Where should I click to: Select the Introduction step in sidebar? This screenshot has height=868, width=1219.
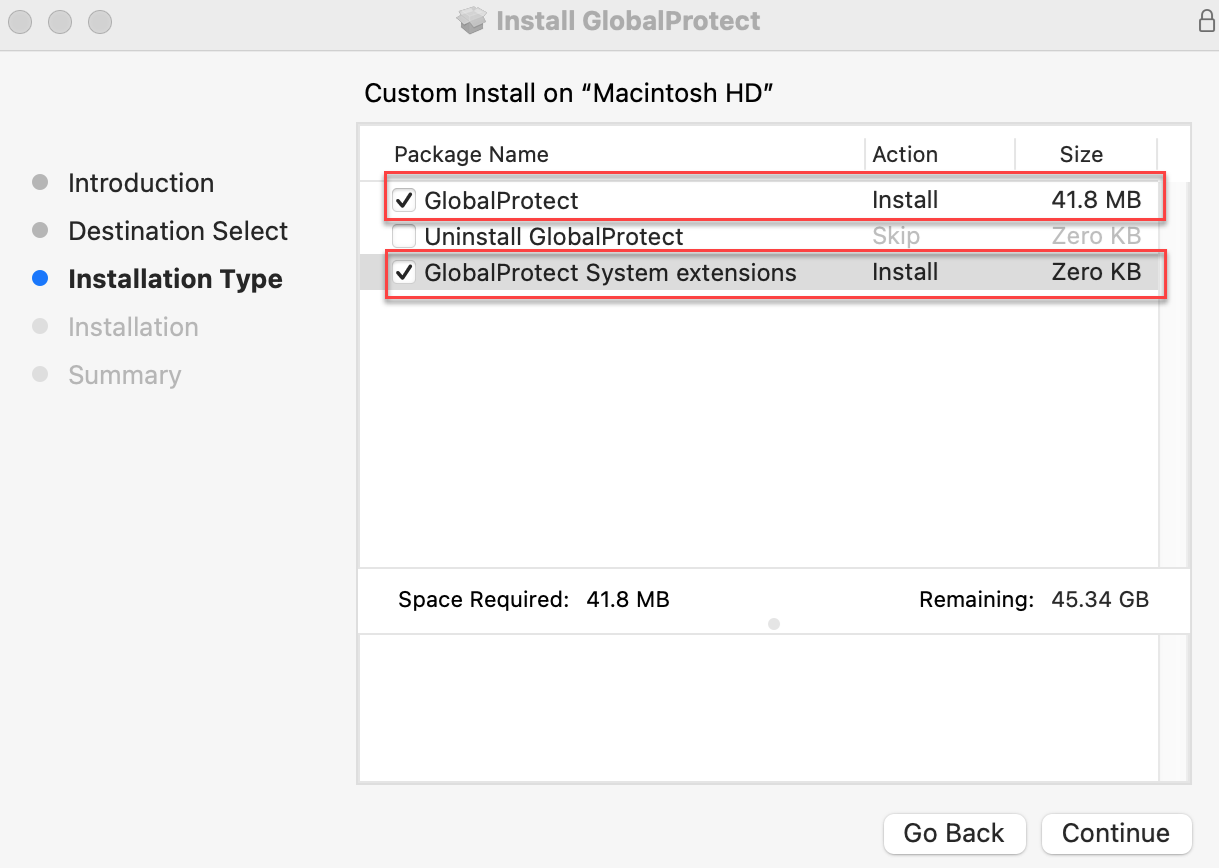pyautogui.click(x=141, y=183)
